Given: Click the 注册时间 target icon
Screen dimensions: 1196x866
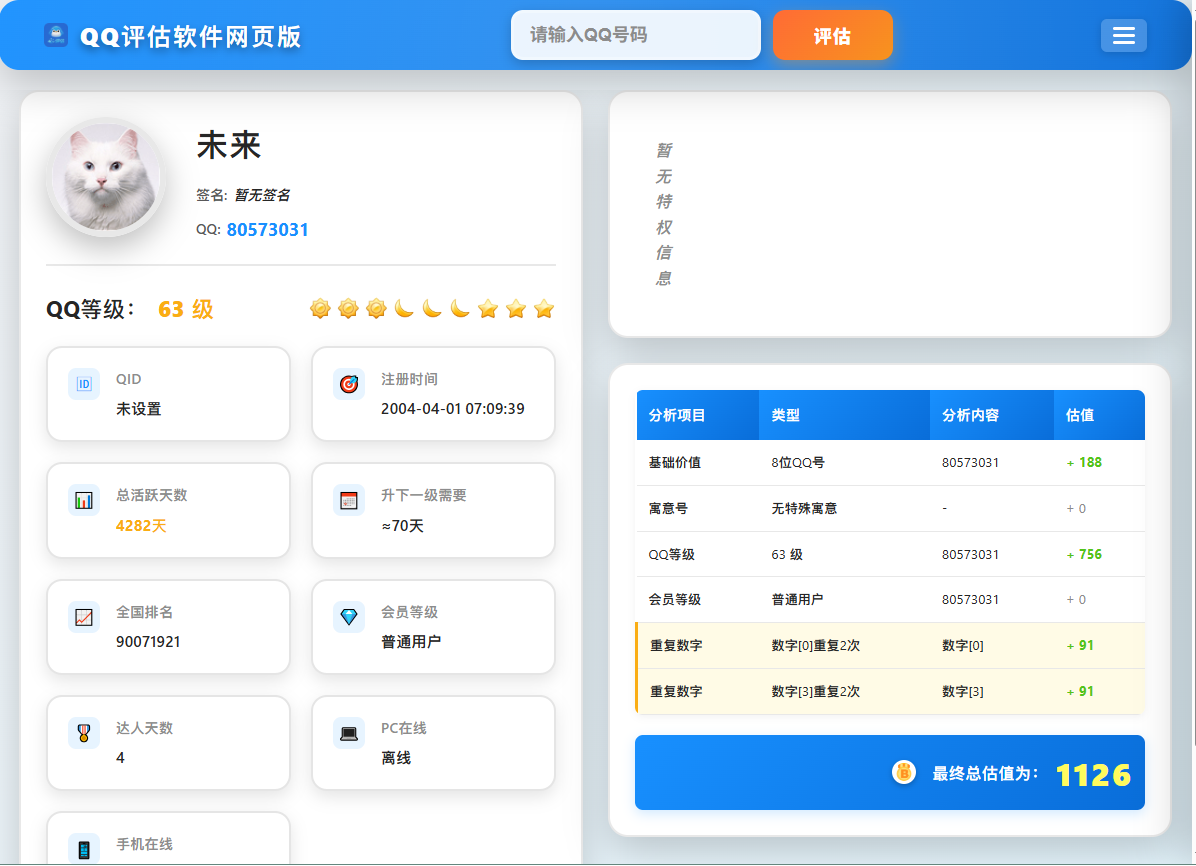Looking at the screenshot, I should (x=349, y=384).
